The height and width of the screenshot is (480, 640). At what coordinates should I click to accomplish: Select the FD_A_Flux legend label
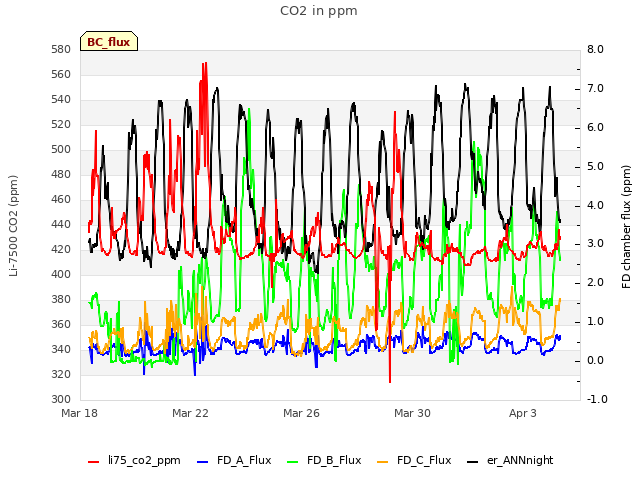[x=244, y=460]
